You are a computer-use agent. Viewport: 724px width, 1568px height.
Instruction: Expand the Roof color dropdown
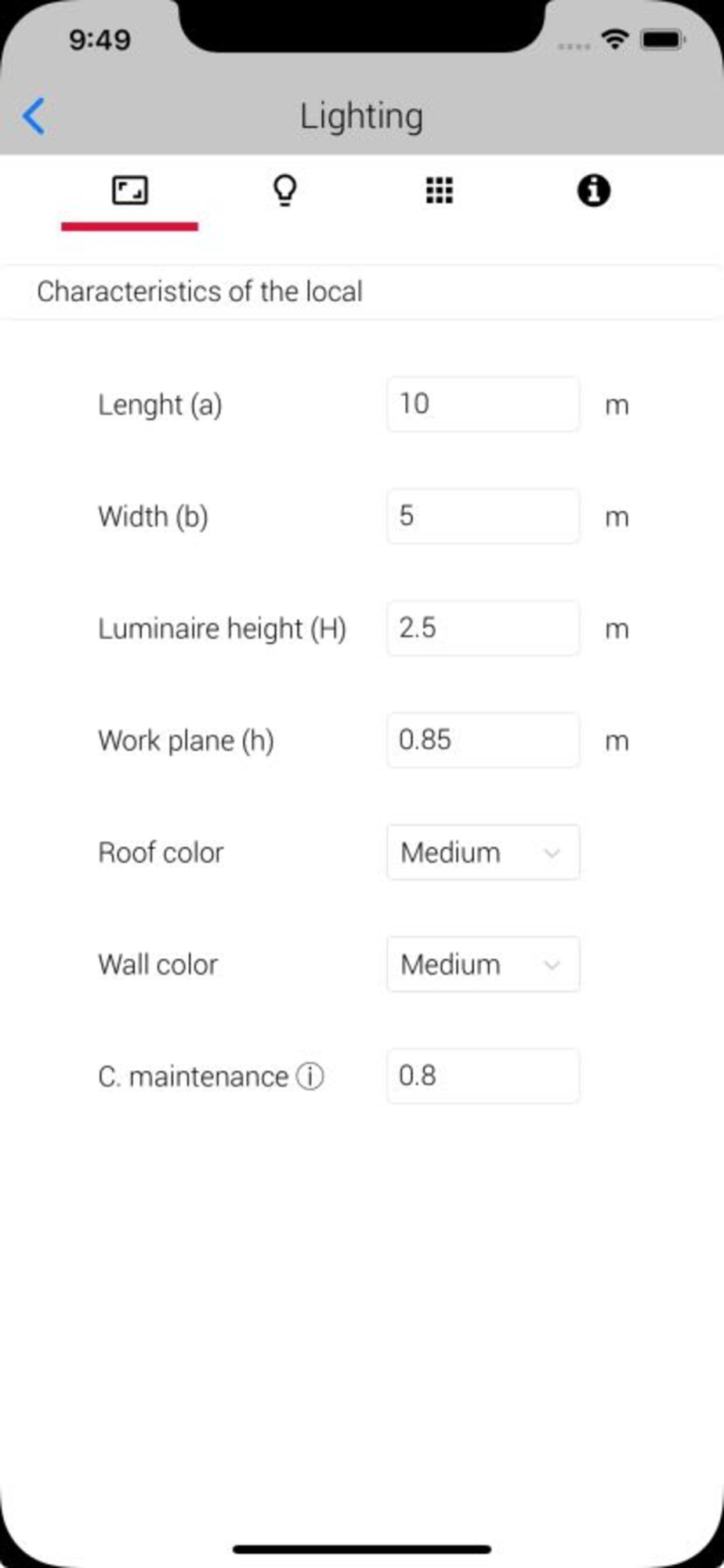[x=483, y=852]
